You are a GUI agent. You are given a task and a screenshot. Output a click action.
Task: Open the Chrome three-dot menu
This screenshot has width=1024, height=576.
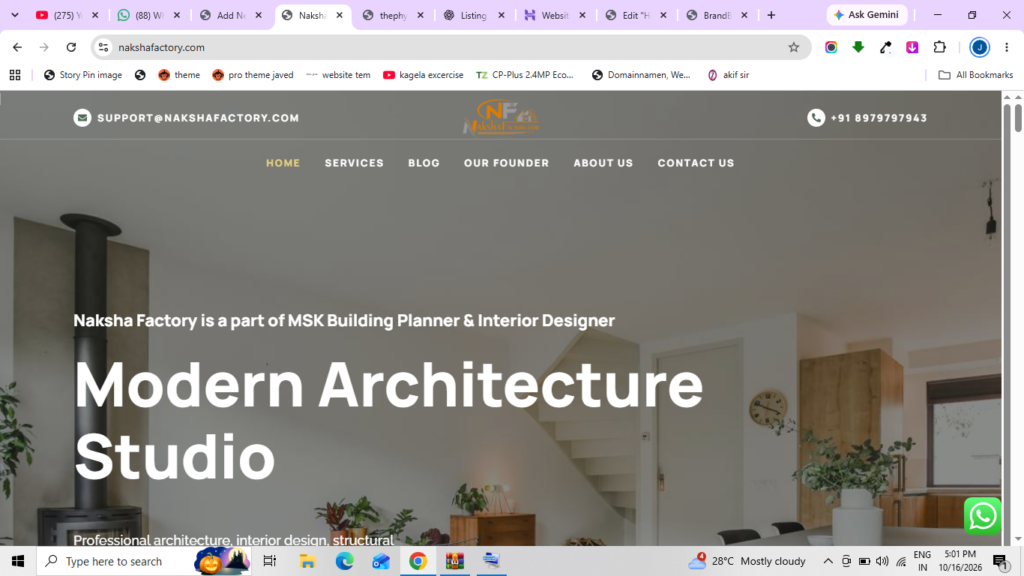[1006, 47]
